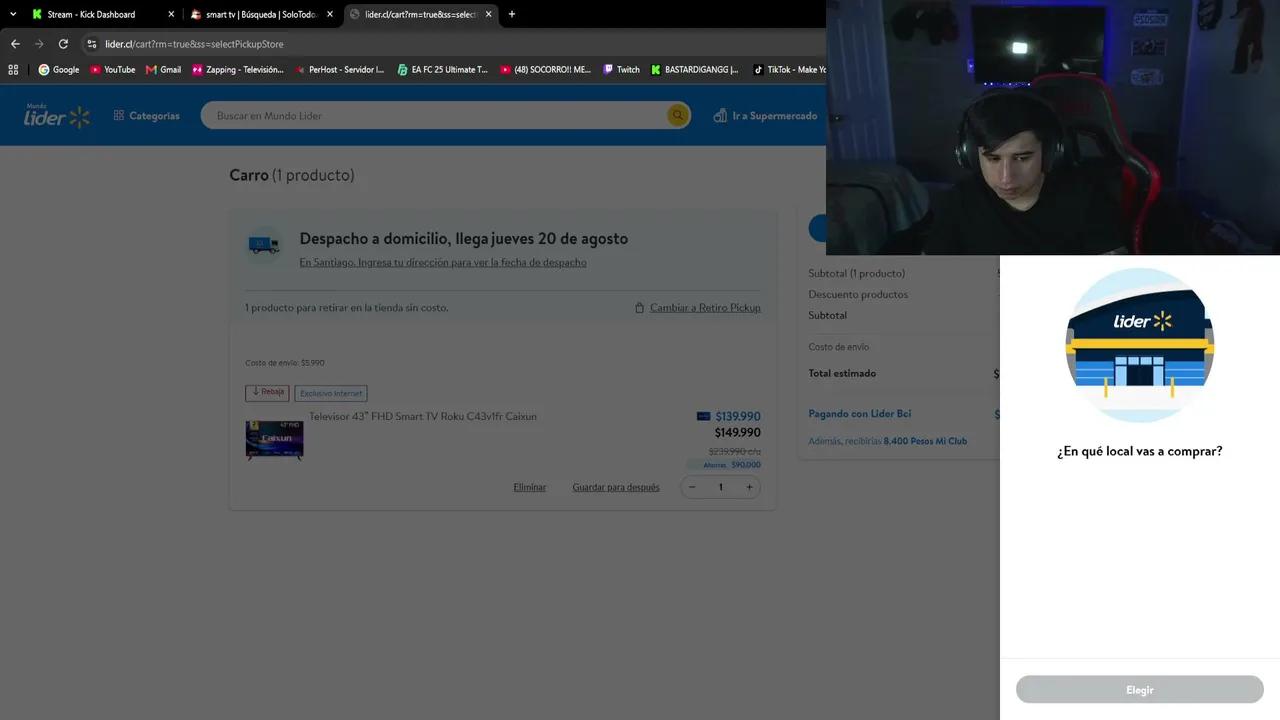Click the ¿En qué local vas a comprar? heading
Image resolution: width=1280 pixels, height=720 pixels.
pos(1140,451)
